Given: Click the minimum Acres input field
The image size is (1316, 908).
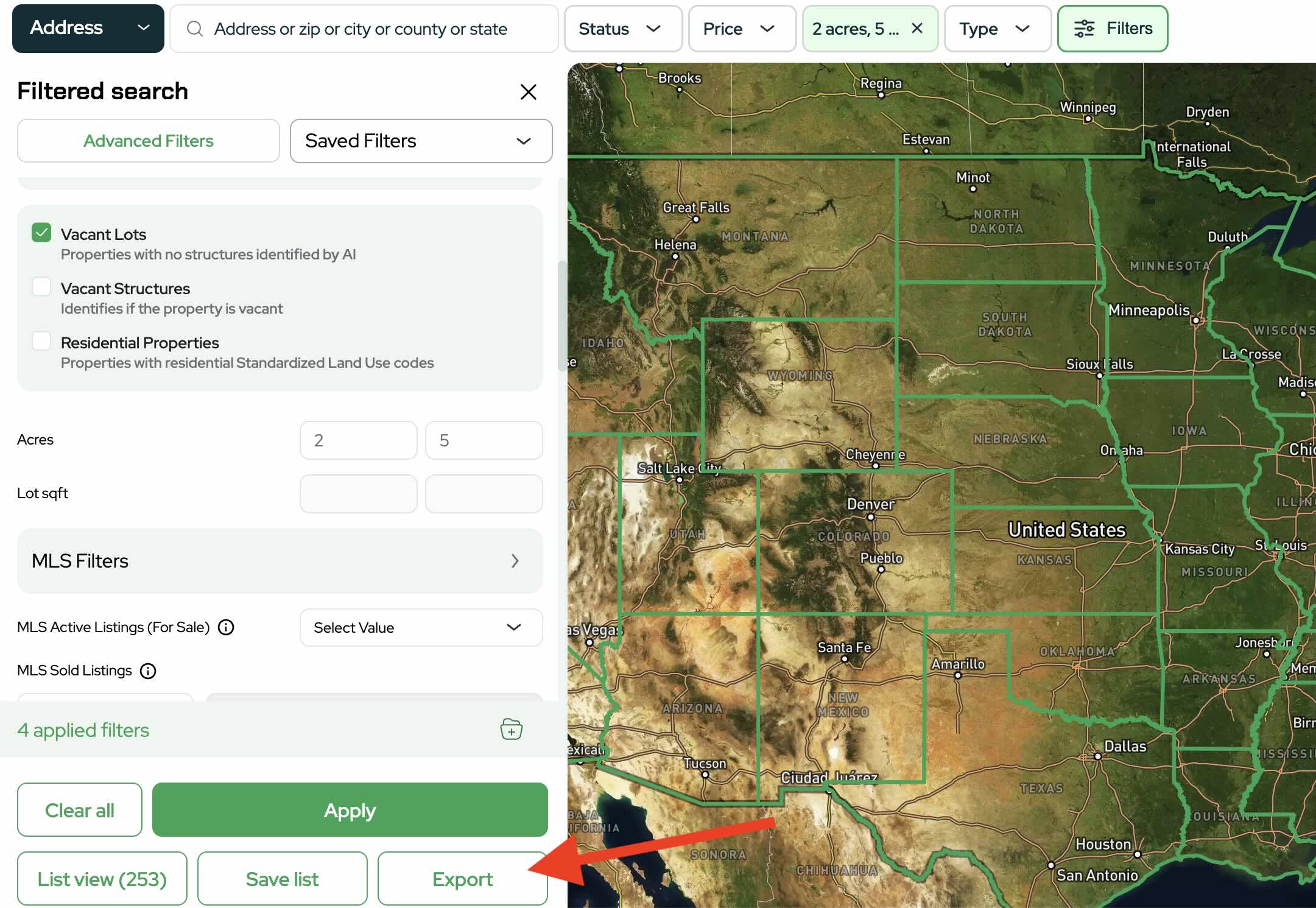Looking at the screenshot, I should [358, 440].
